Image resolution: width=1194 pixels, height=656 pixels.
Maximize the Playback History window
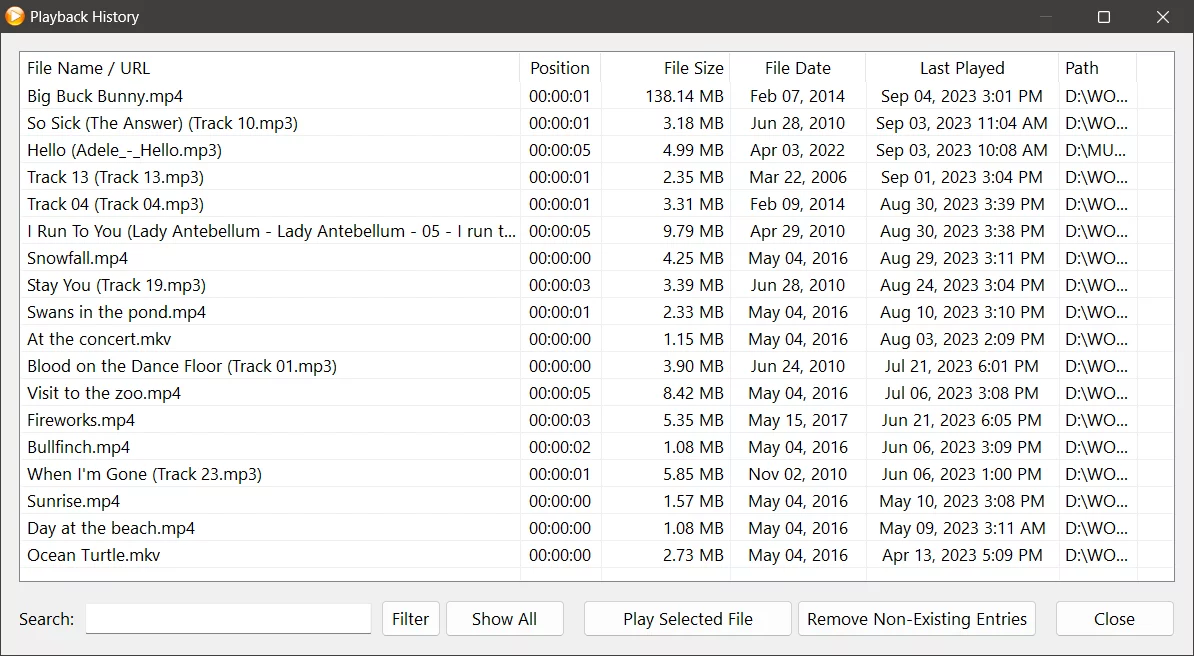(1103, 17)
